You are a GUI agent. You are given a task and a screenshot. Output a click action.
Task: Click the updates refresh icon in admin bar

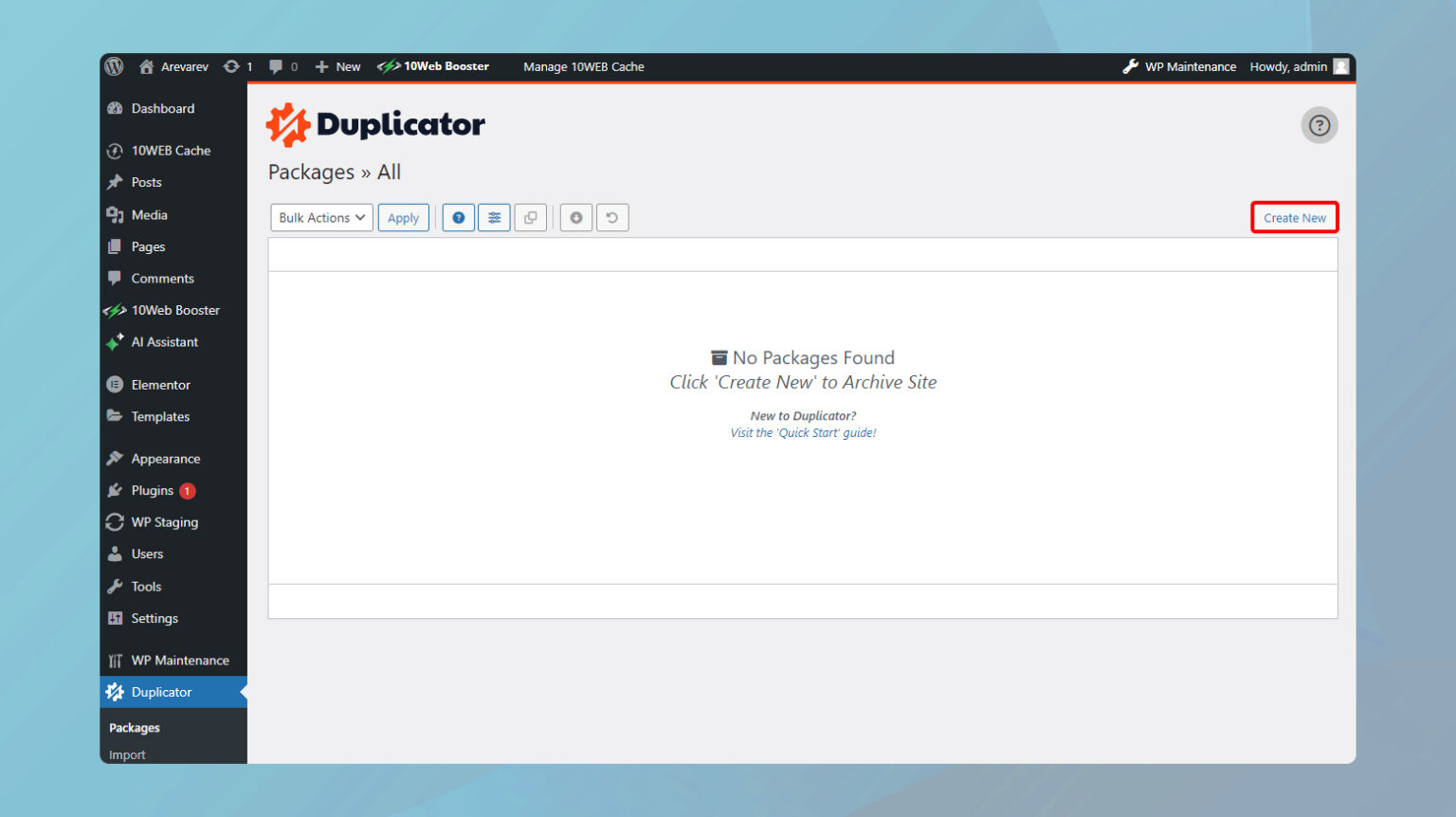(230, 66)
